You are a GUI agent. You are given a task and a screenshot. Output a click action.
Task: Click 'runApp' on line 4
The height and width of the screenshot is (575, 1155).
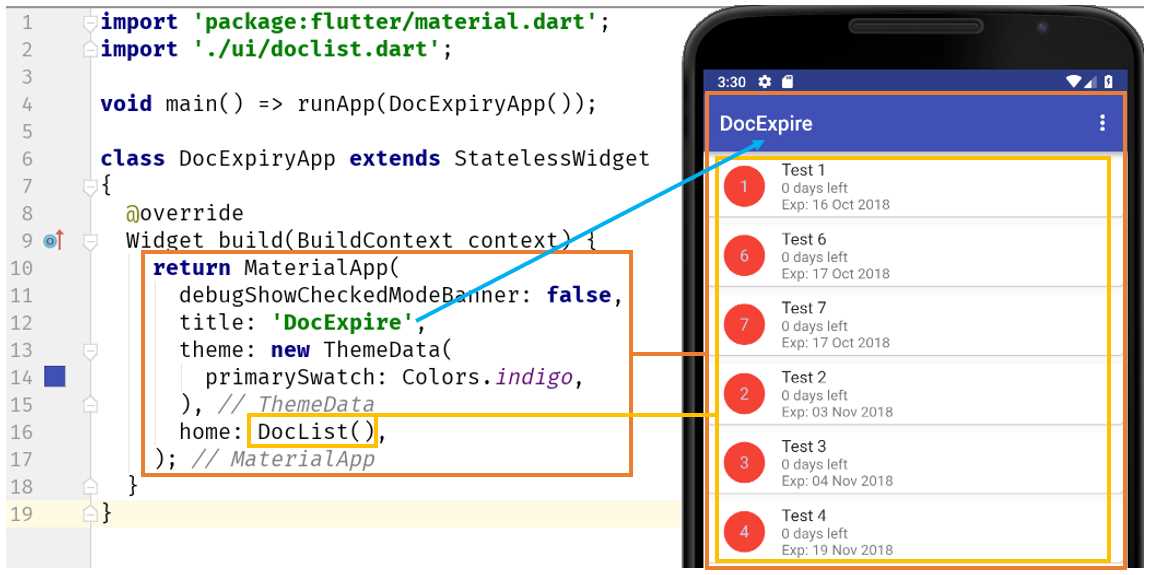click(337, 104)
